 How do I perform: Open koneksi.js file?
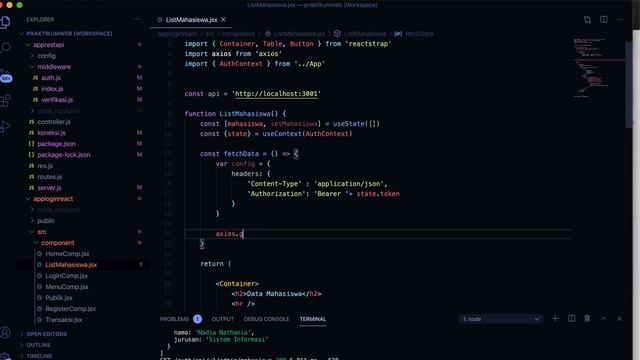coord(51,133)
